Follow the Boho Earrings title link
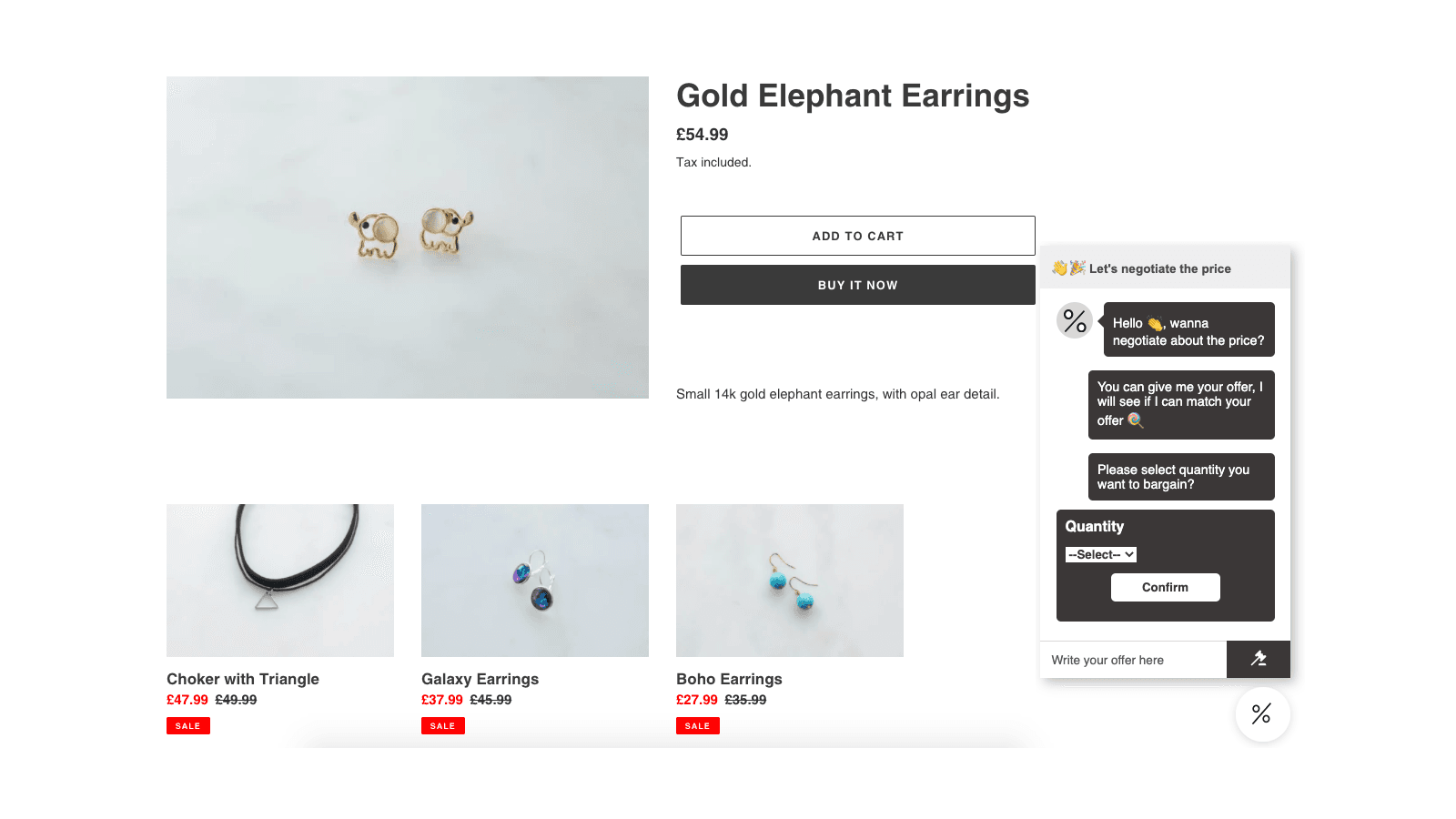Screen dimensions: 1456x819 (729, 679)
